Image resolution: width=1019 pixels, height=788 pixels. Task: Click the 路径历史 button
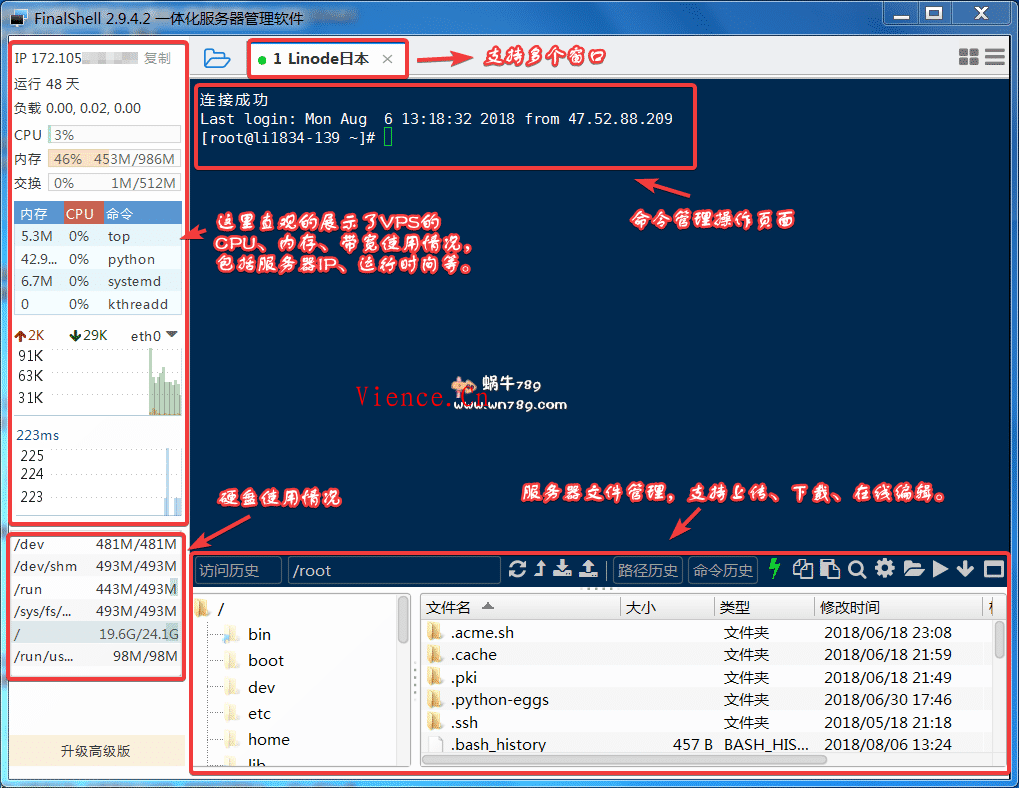[648, 570]
